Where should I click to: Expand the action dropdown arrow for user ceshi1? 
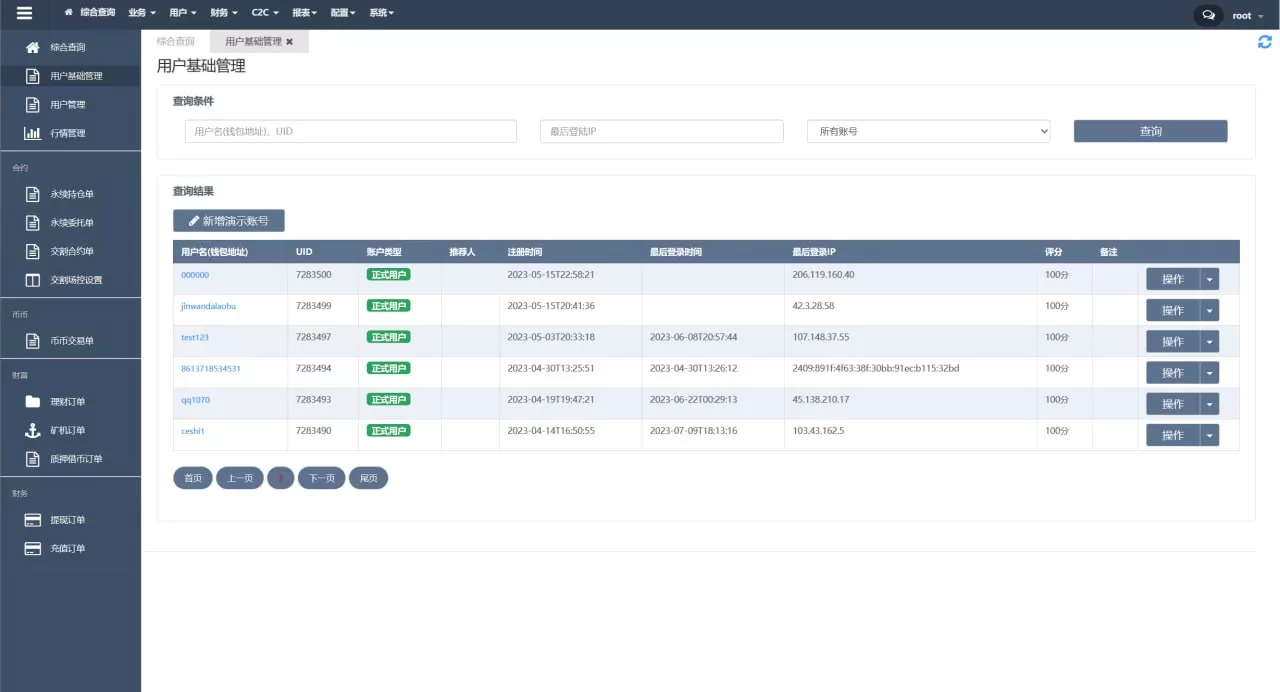coord(1209,435)
